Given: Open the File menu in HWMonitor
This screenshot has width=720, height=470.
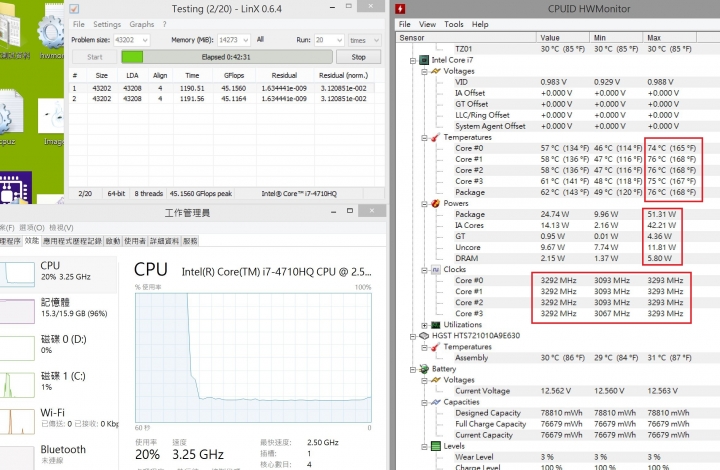Looking at the screenshot, I should coord(405,24).
